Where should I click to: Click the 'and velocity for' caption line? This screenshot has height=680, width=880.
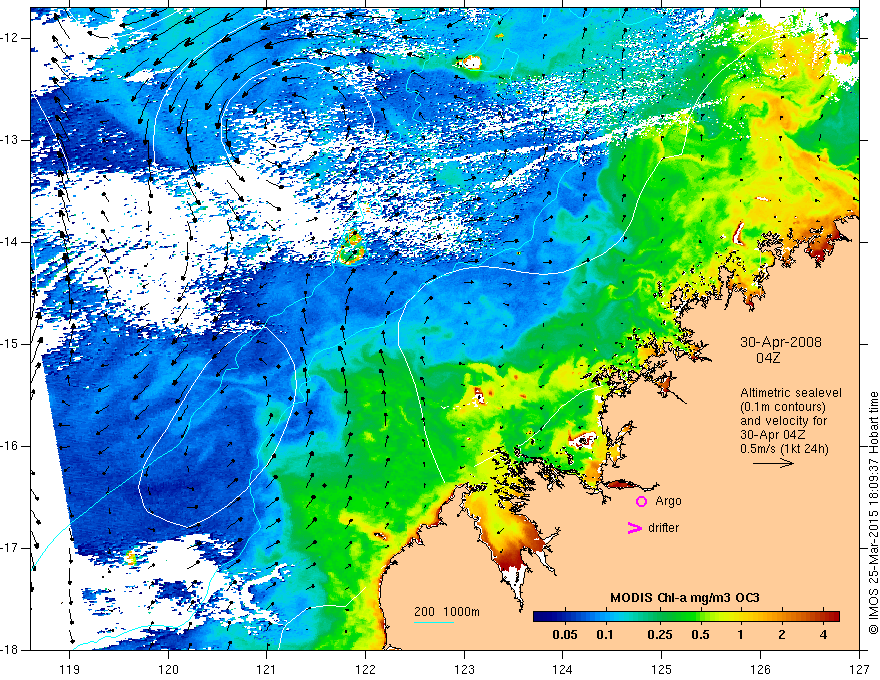pos(783,421)
